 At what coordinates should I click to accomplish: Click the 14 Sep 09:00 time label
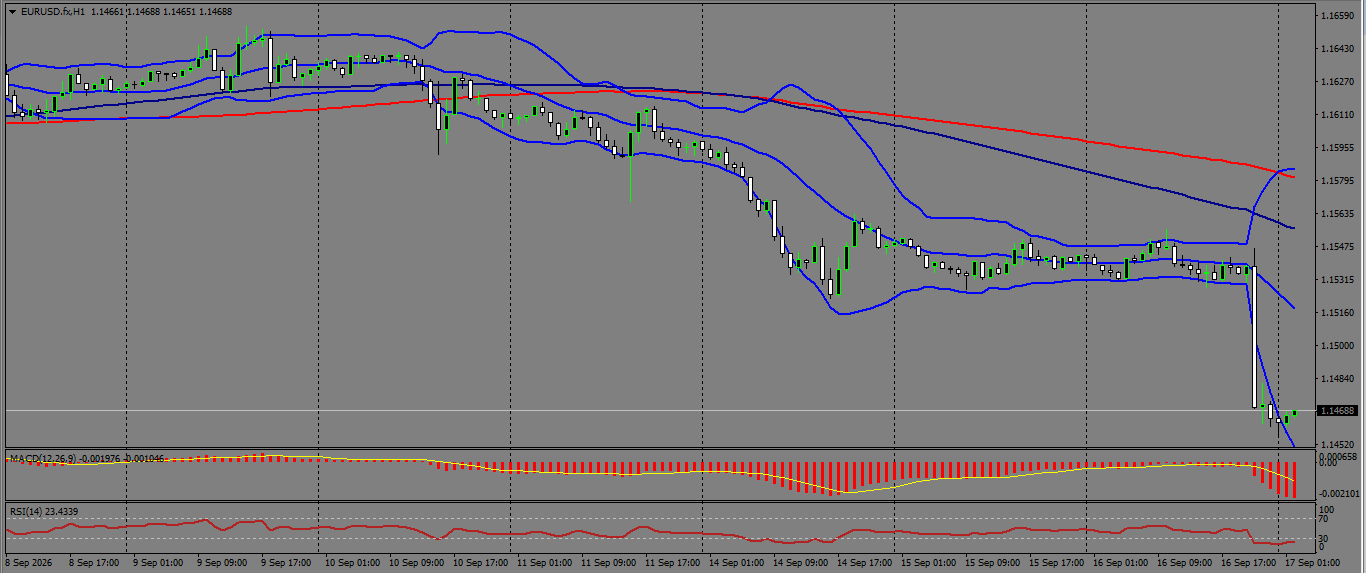point(800,563)
